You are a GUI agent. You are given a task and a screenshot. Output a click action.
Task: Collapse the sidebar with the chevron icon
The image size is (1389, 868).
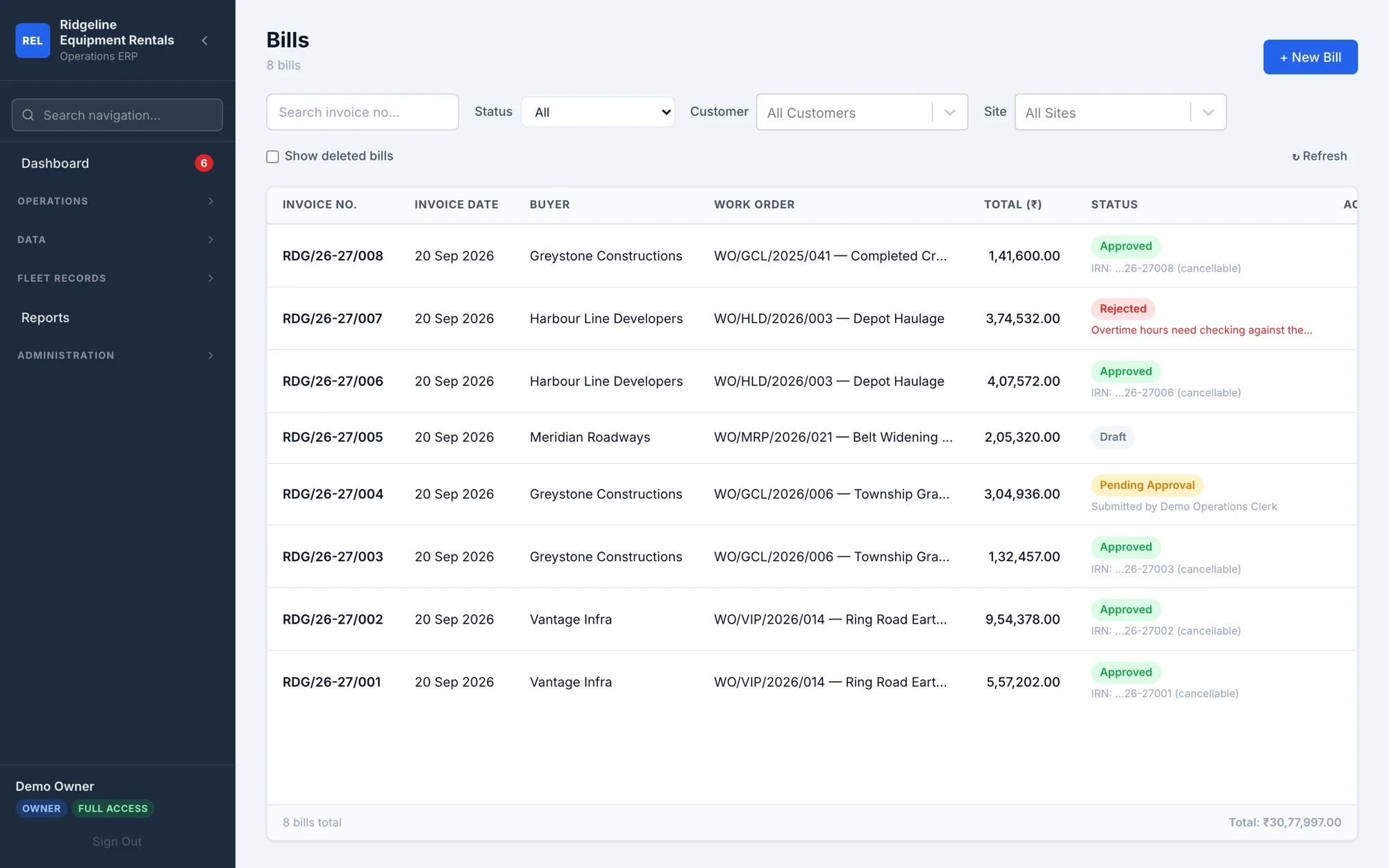point(205,40)
